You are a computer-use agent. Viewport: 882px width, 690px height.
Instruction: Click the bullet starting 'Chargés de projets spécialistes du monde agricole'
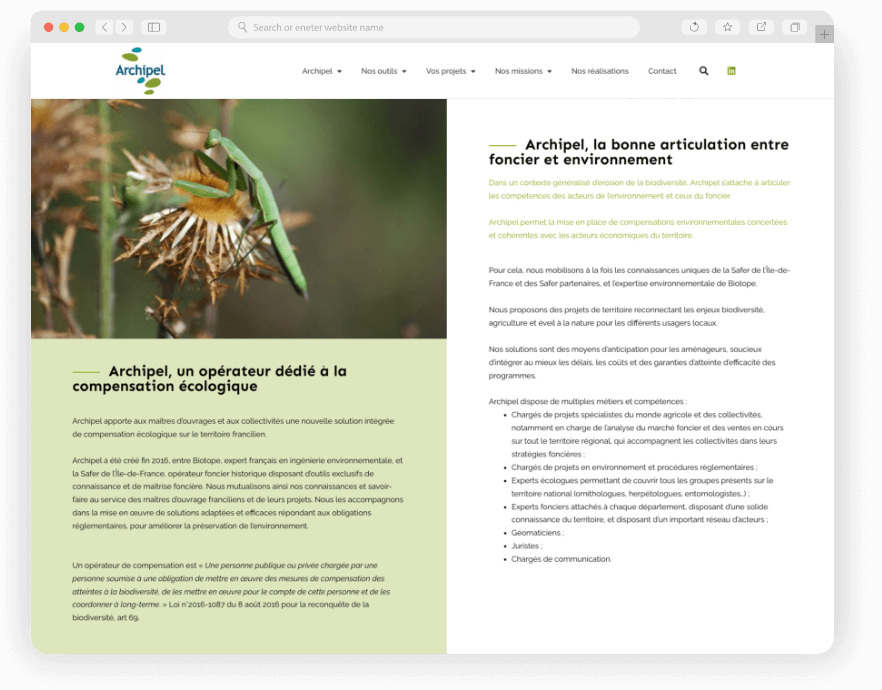pos(647,434)
